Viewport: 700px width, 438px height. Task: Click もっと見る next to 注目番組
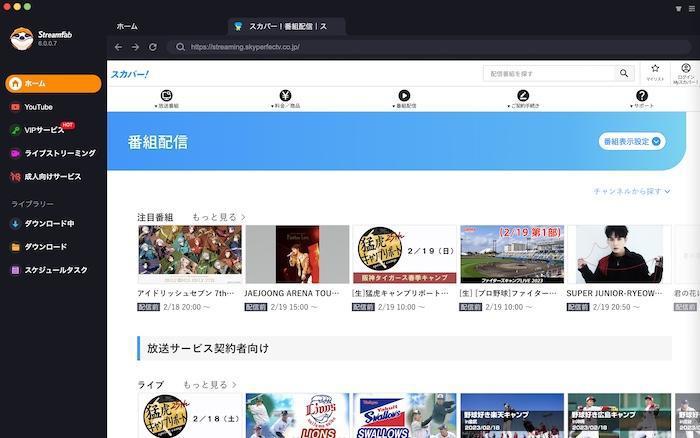[219, 217]
